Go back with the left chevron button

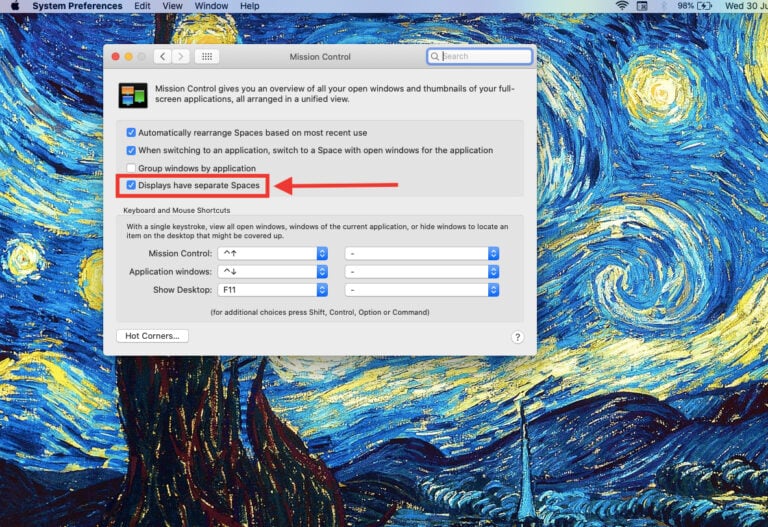pos(163,56)
